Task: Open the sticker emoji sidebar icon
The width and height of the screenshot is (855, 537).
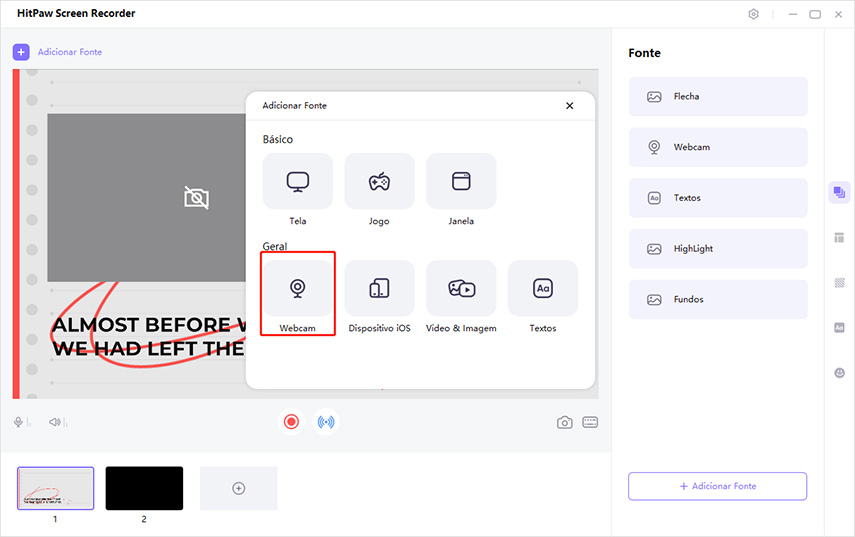Action: [x=839, y=373]
